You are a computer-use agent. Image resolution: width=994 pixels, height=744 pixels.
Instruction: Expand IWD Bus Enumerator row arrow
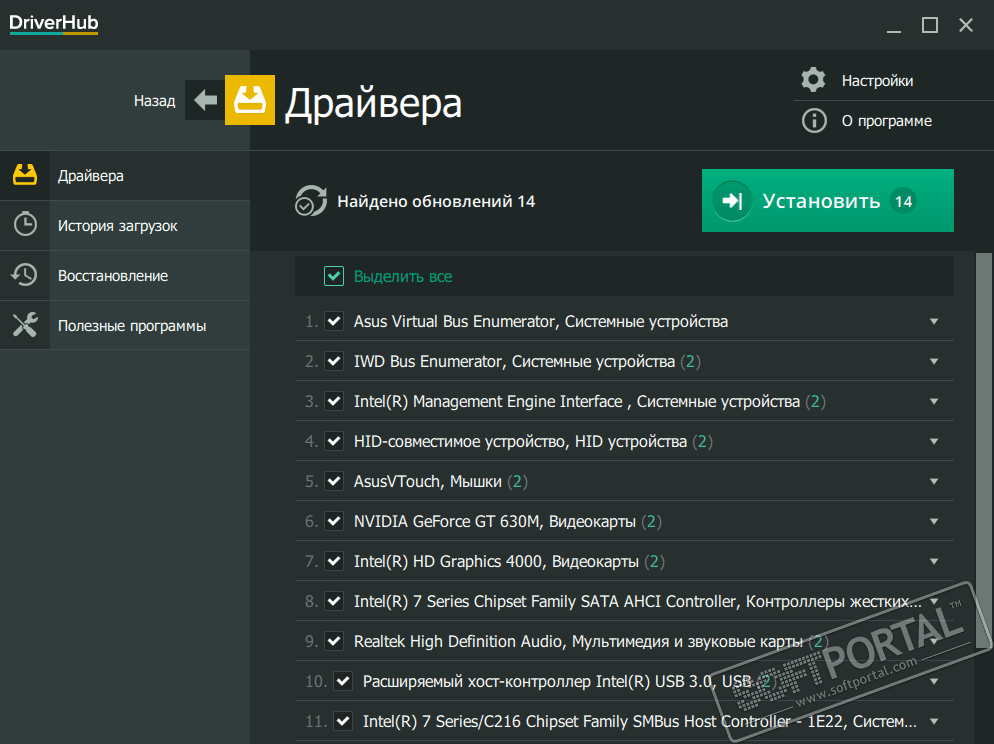coord(934,361)
